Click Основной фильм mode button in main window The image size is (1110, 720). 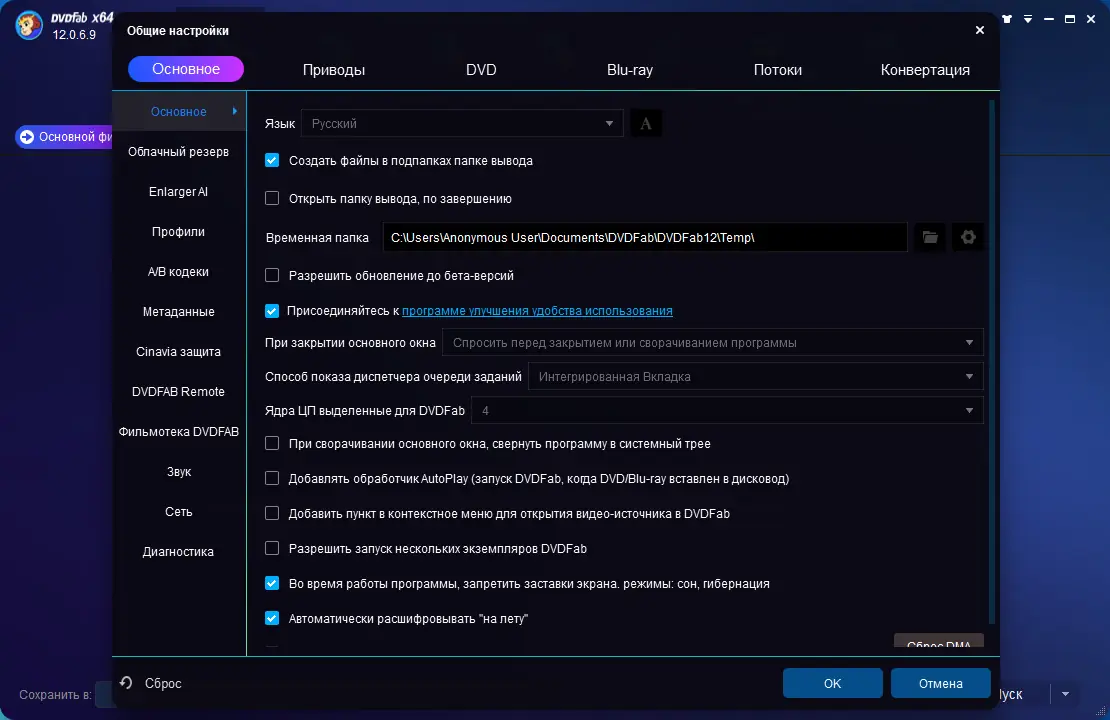(x=65, y=137)
